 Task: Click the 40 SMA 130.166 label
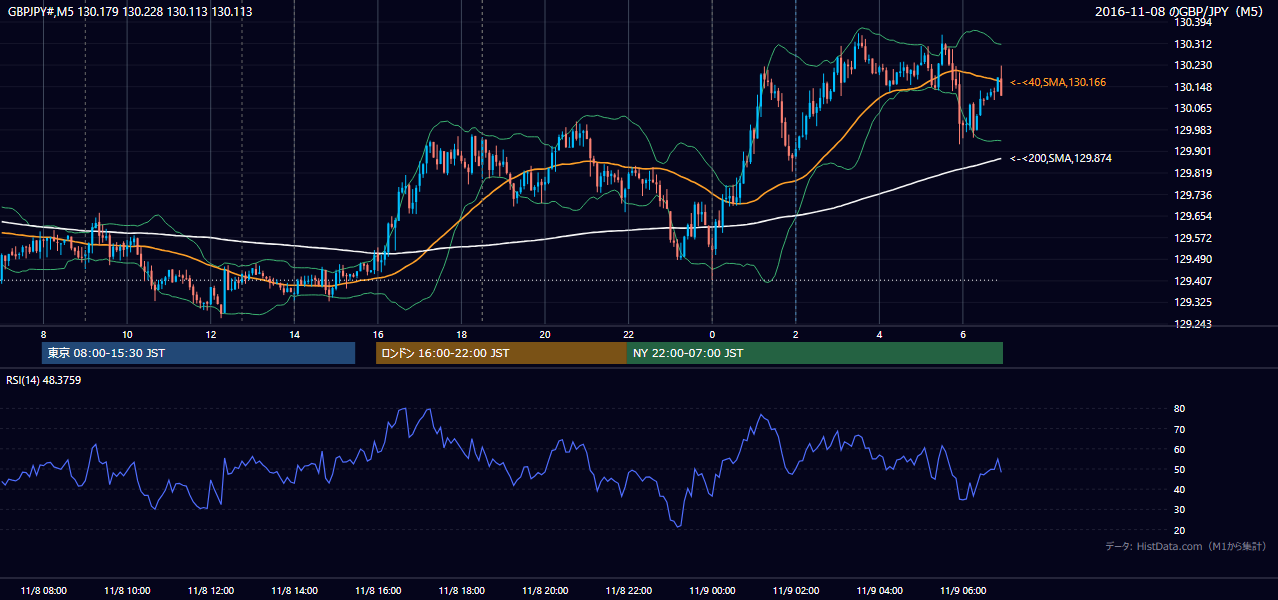tap(1058, 82)
